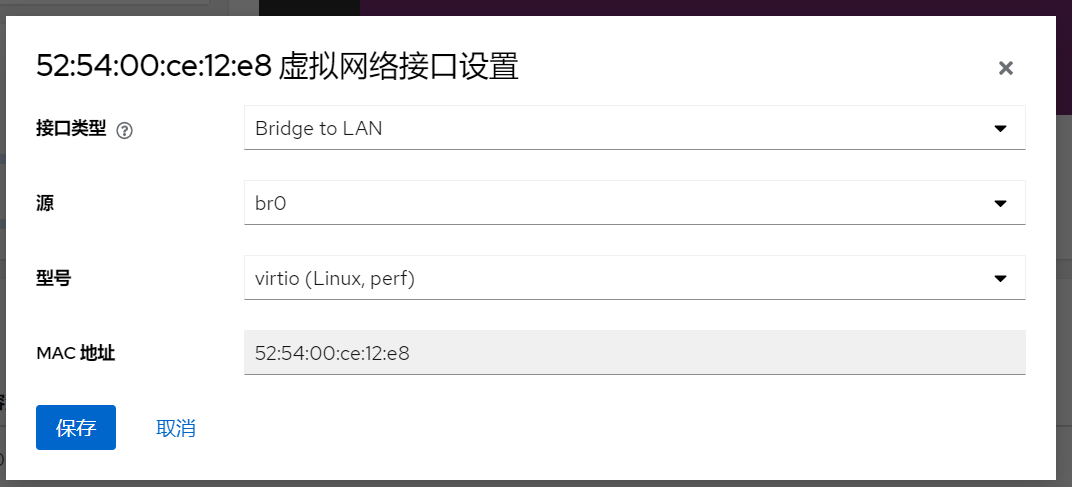Click the MAC 地址 label
This screenshot has height=487, width=1072.
[76, 353]
